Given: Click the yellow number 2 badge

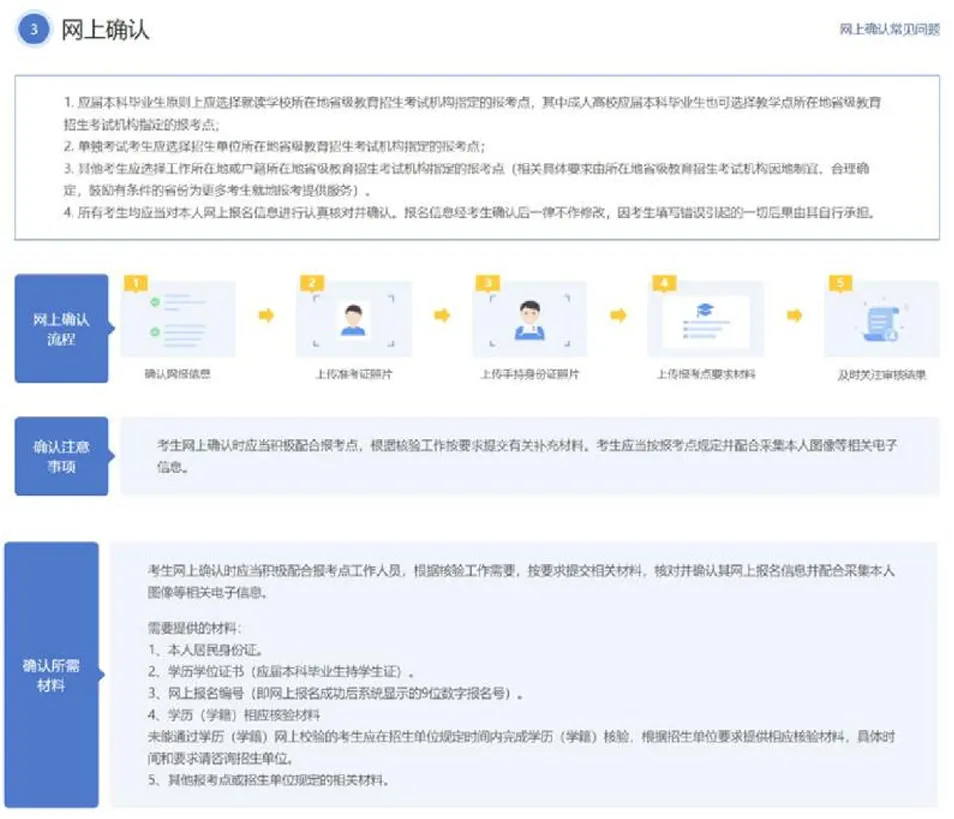Looking at the screenshot, I should pyautogui.click(x=312, y=283).
